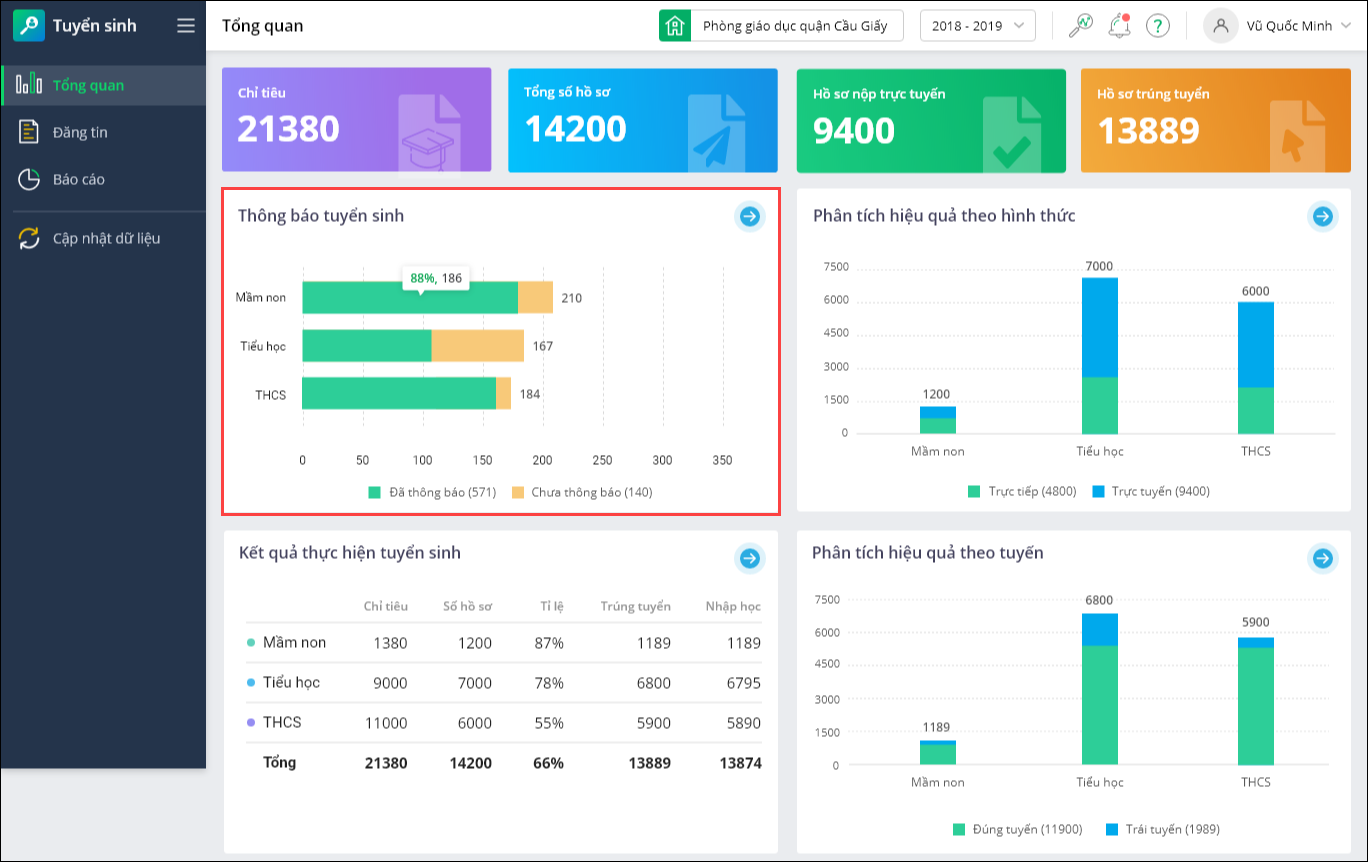Click the Đăng tin document icon
Image resolution: width=1368 pixels, height=862 pixels.
(x=29, y=131)
